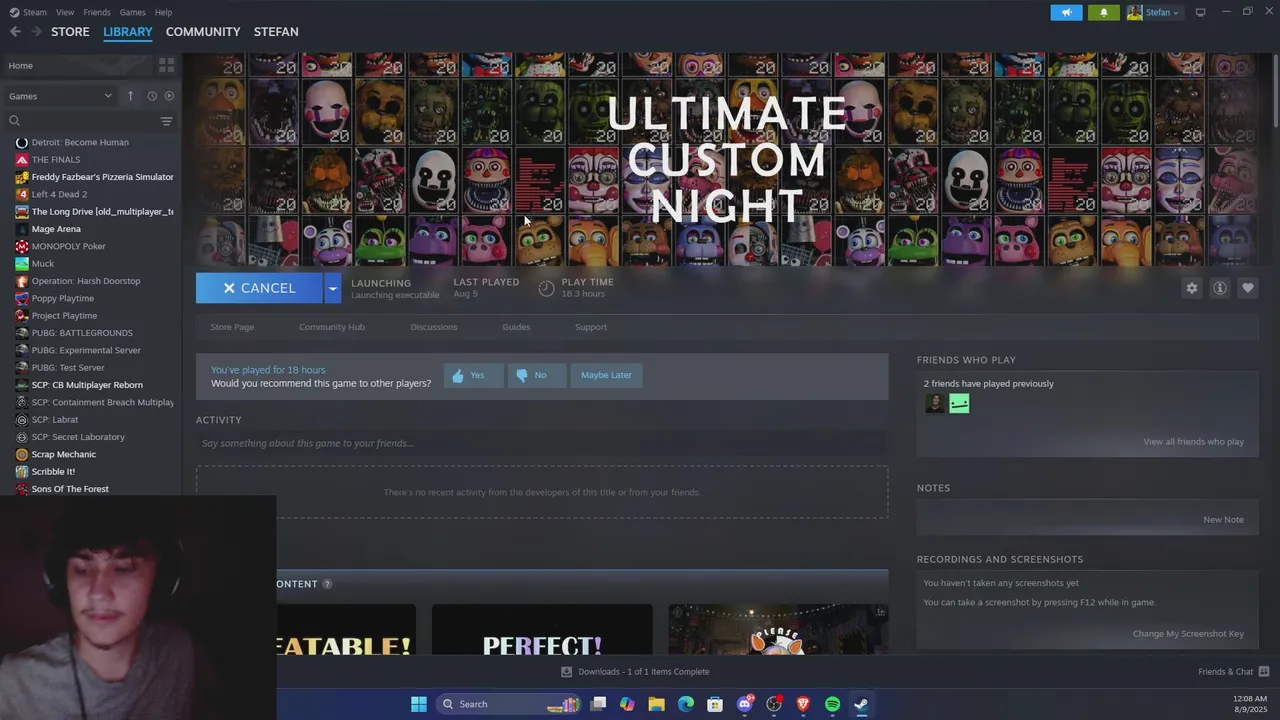Viewport: 1280px width, 720px height.
Task: Open Windows Start menu
Action: click(x=419, y=704)
